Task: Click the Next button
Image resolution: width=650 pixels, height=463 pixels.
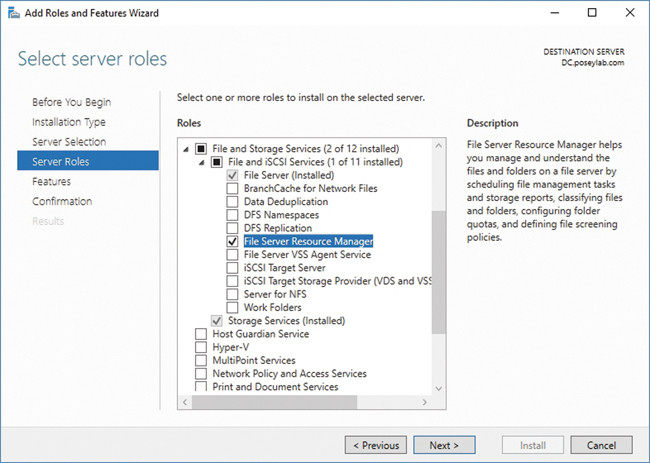Action: [x=444, y=445]
